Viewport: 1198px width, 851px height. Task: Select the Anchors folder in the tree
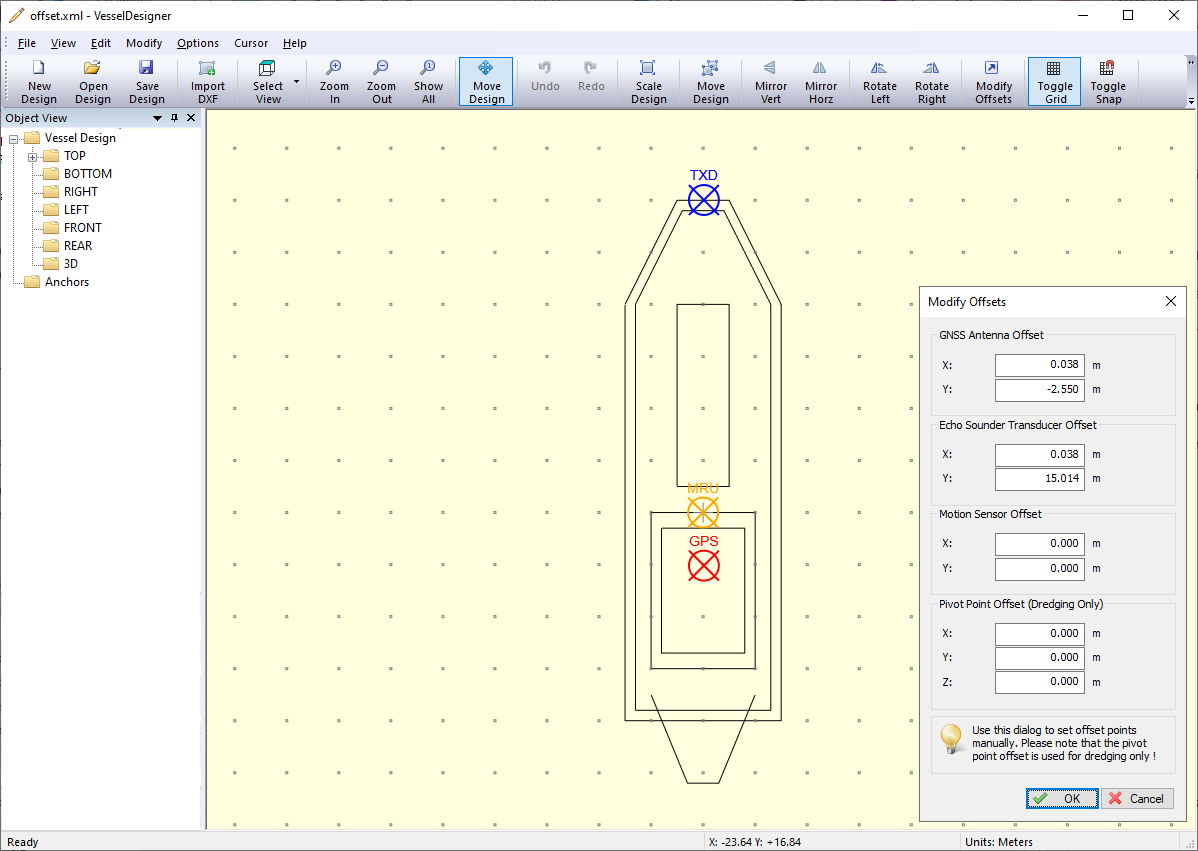[x=66, y=282]
